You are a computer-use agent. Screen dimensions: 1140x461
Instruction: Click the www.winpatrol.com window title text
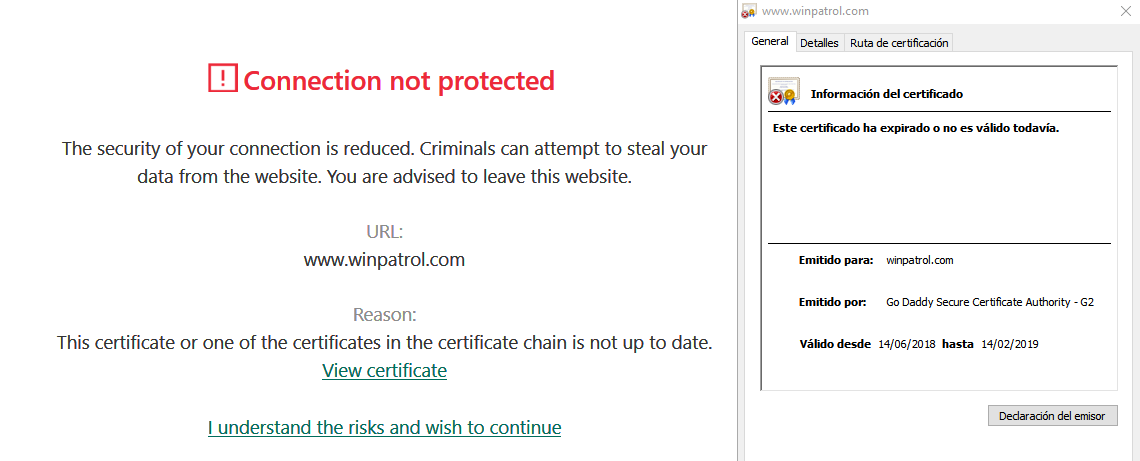tap(815, 12)
